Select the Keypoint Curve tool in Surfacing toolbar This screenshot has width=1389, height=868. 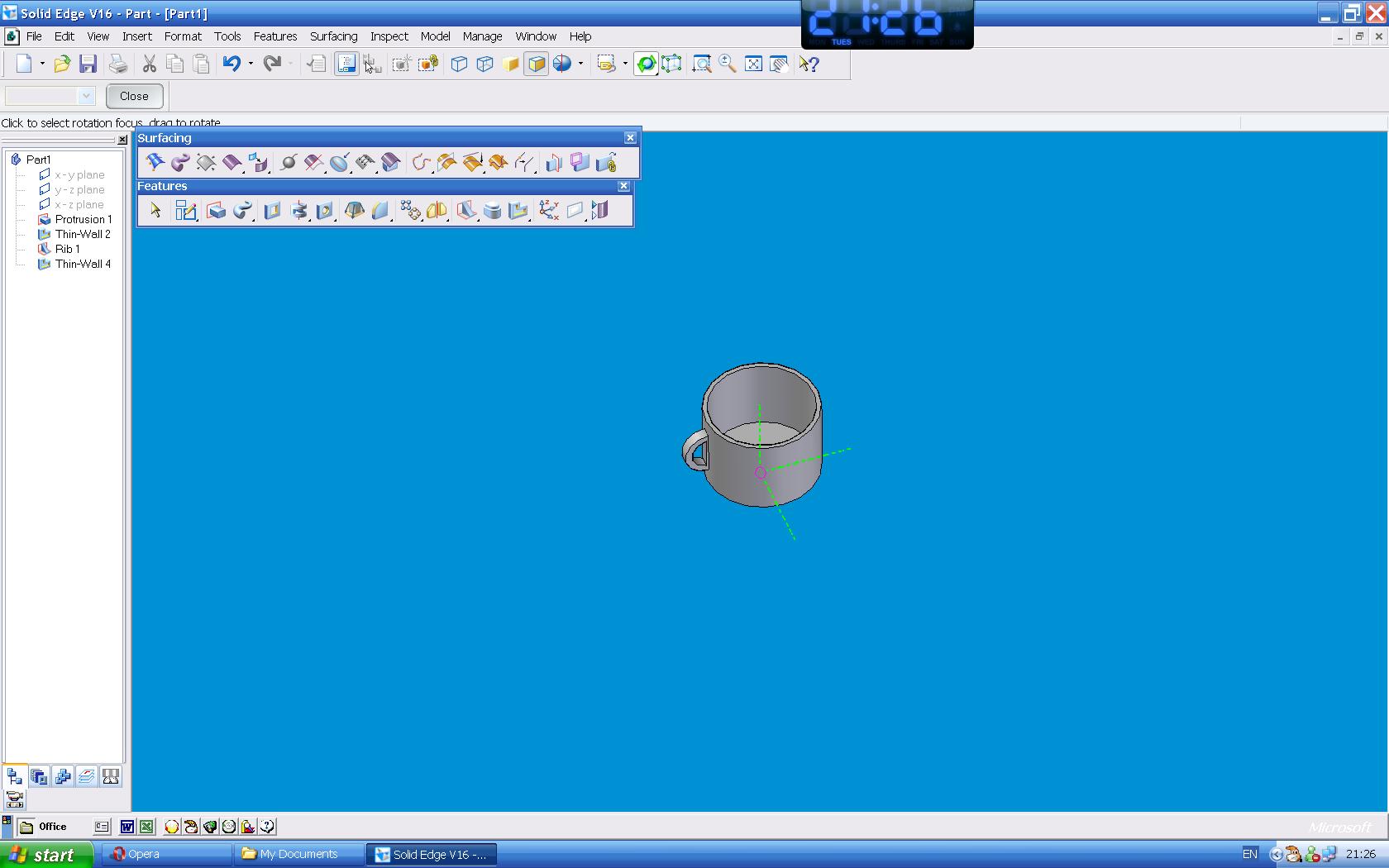(421, 163)
